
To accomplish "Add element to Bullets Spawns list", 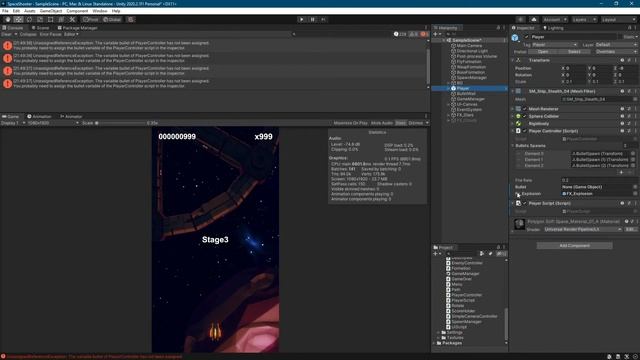I will (621, 173).
